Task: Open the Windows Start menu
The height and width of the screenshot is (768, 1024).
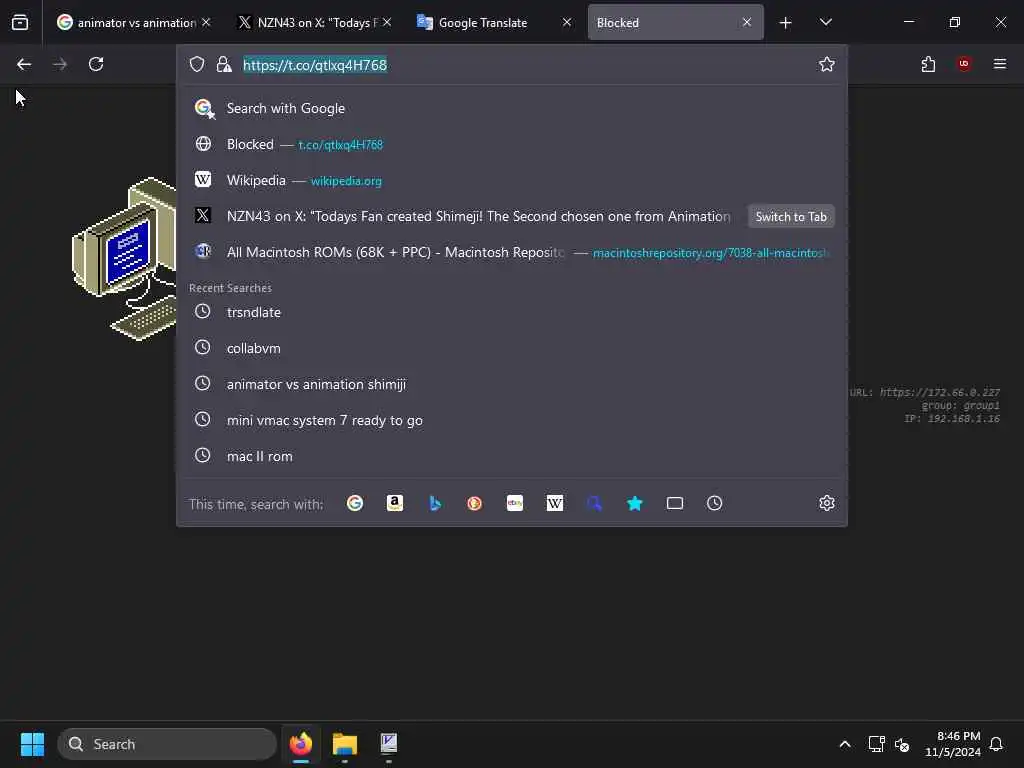Action: pyautogui.click(x=32, y=744)
